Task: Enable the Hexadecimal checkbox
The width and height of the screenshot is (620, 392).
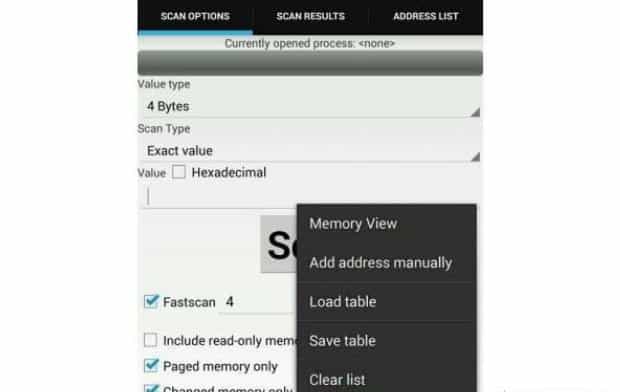Action: coord(179,172)
